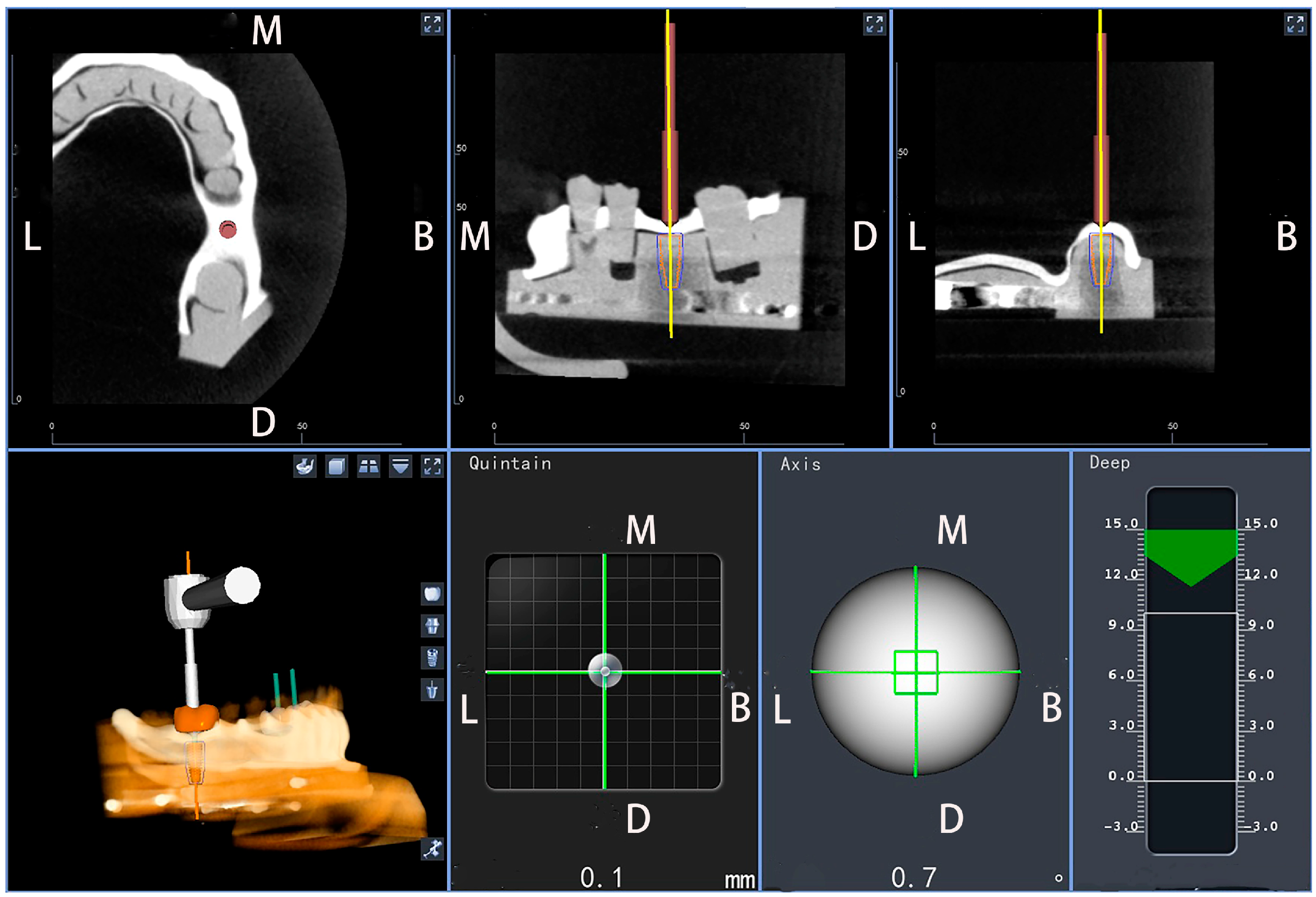Expand the bucco-lingual section view fullscreen
Image resolution: width=1316 pixels, height=897 pixels.
pyautogui.click(x=1295, y=24)
